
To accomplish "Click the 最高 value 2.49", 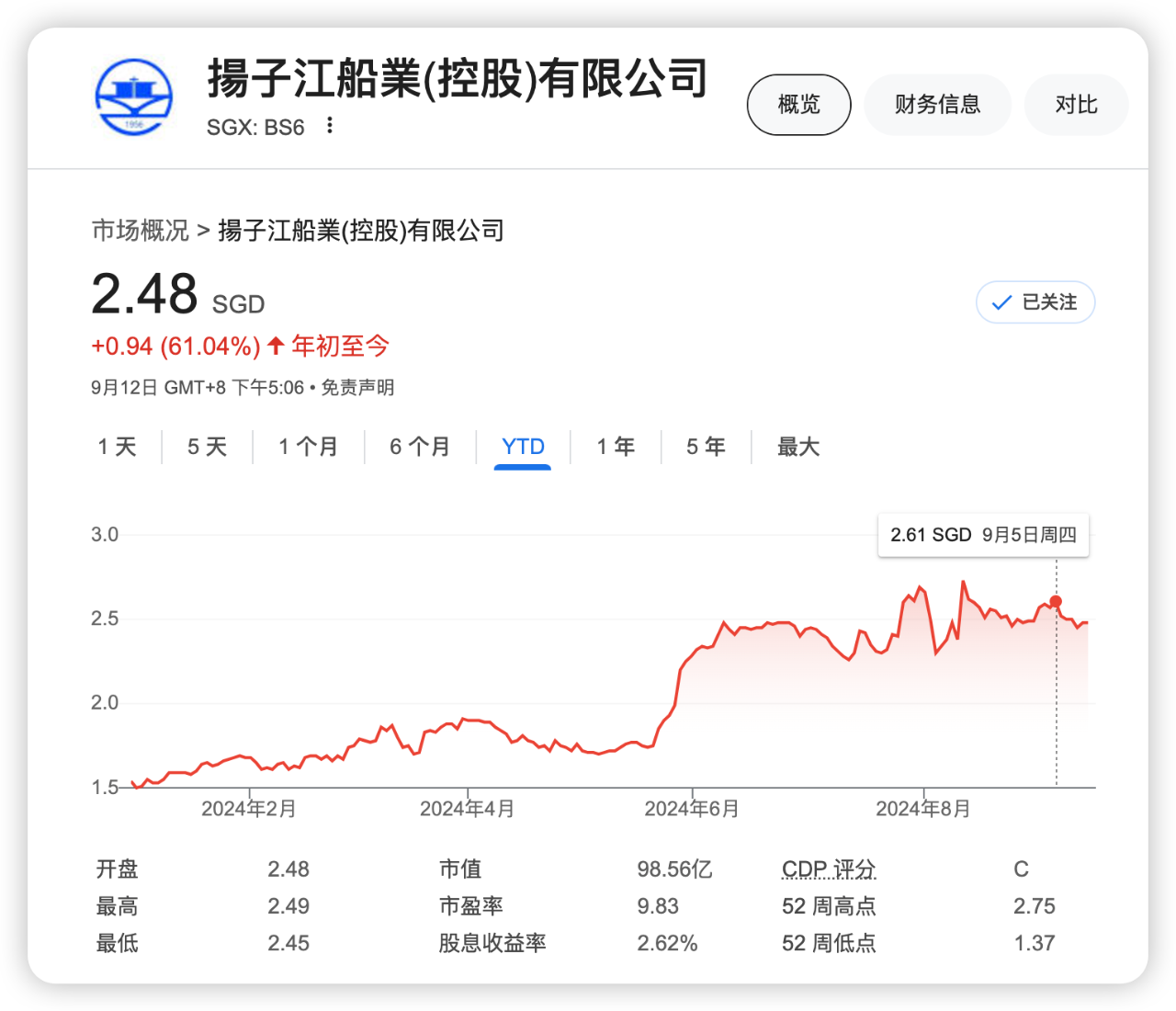I will click(288, 906).
